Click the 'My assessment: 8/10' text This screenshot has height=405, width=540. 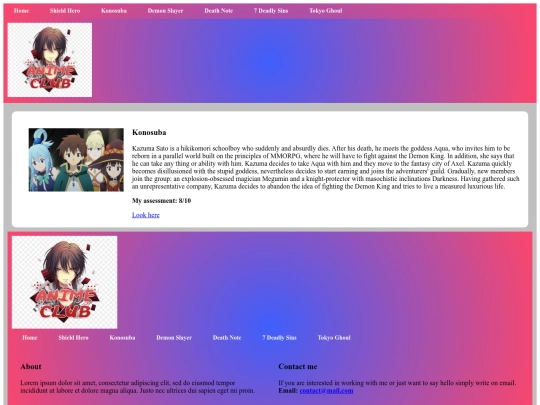[162, 200]
